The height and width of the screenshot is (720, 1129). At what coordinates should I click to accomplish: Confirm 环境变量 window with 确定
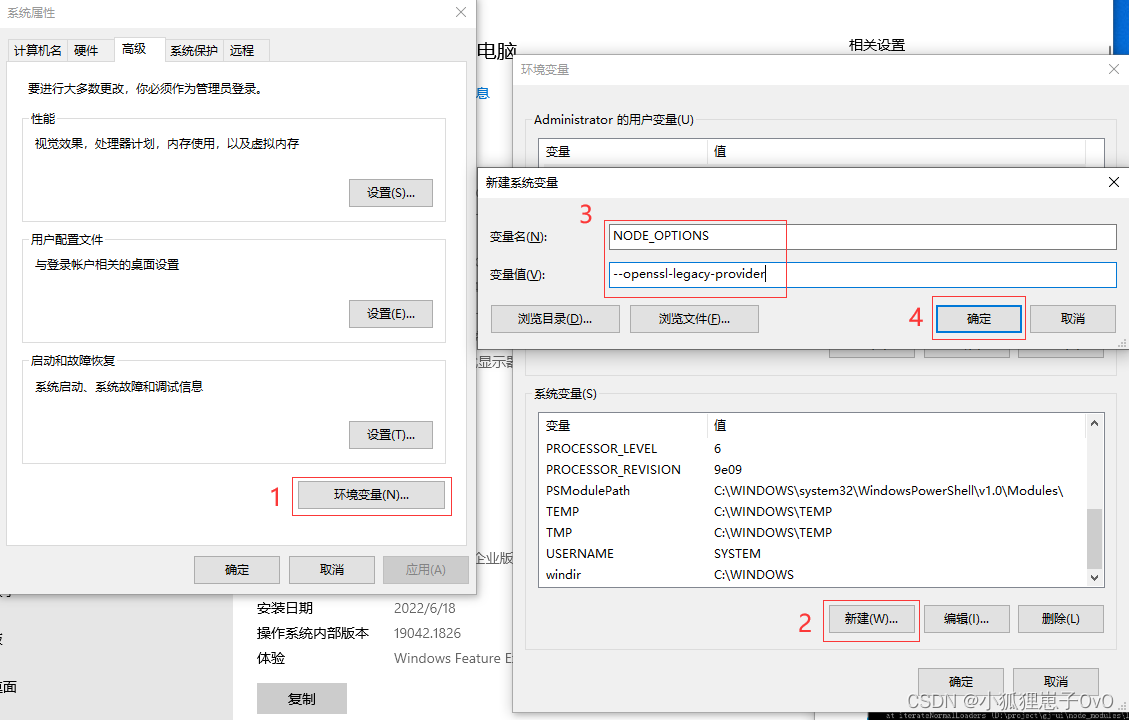(961, 681)
